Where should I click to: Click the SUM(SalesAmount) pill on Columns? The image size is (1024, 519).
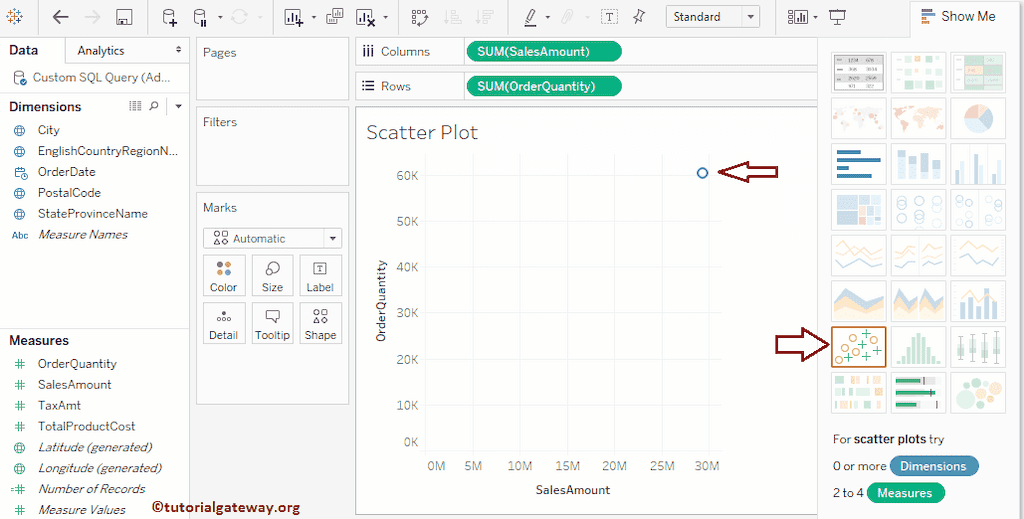coord(543,52)
